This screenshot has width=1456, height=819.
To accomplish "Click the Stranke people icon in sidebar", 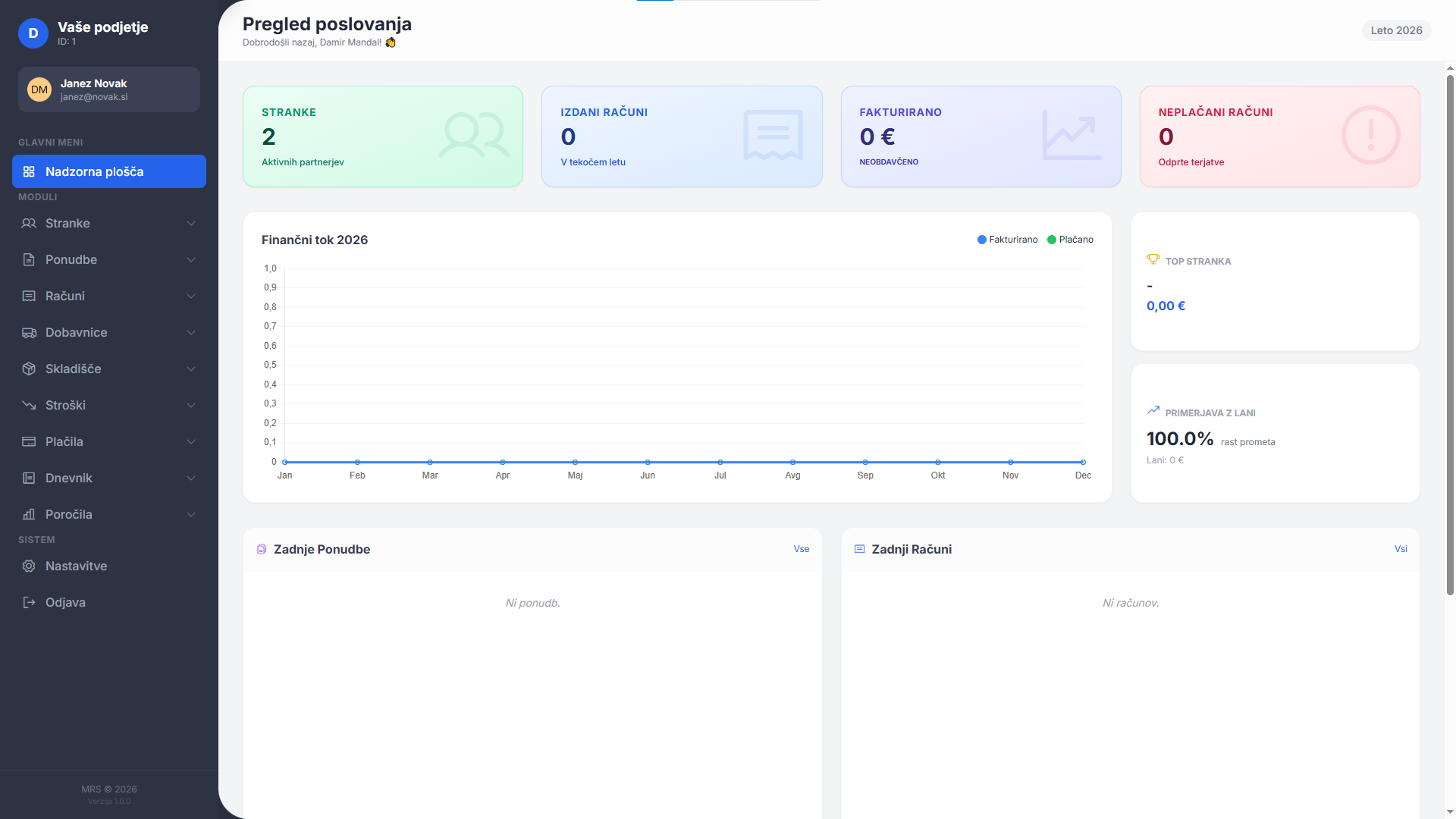I will click(x=29, y=223).
